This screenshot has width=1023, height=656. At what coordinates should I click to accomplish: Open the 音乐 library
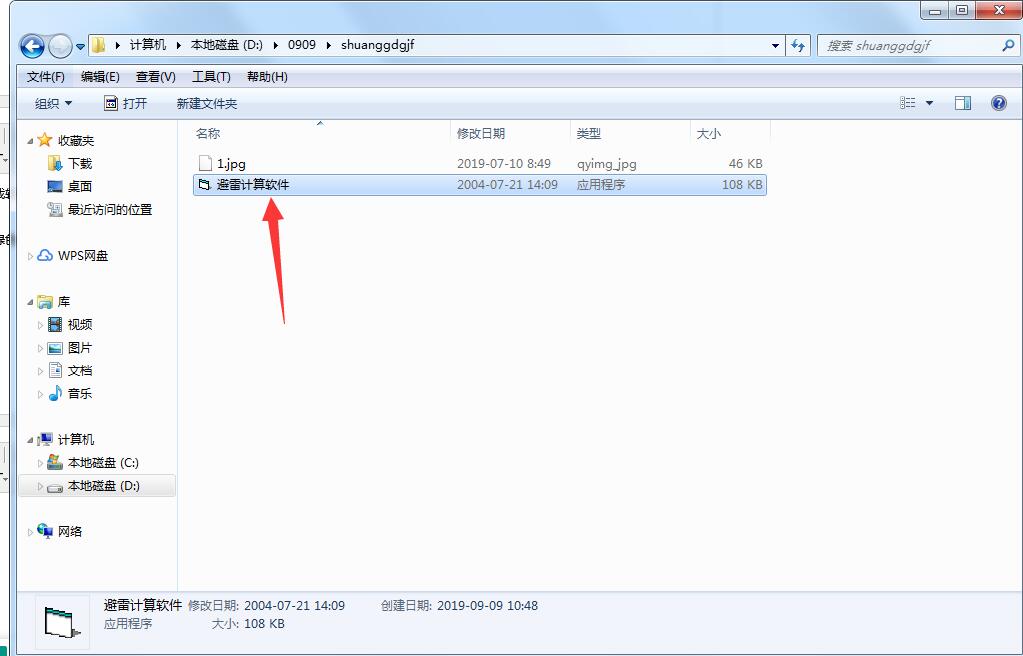(80, 394)
